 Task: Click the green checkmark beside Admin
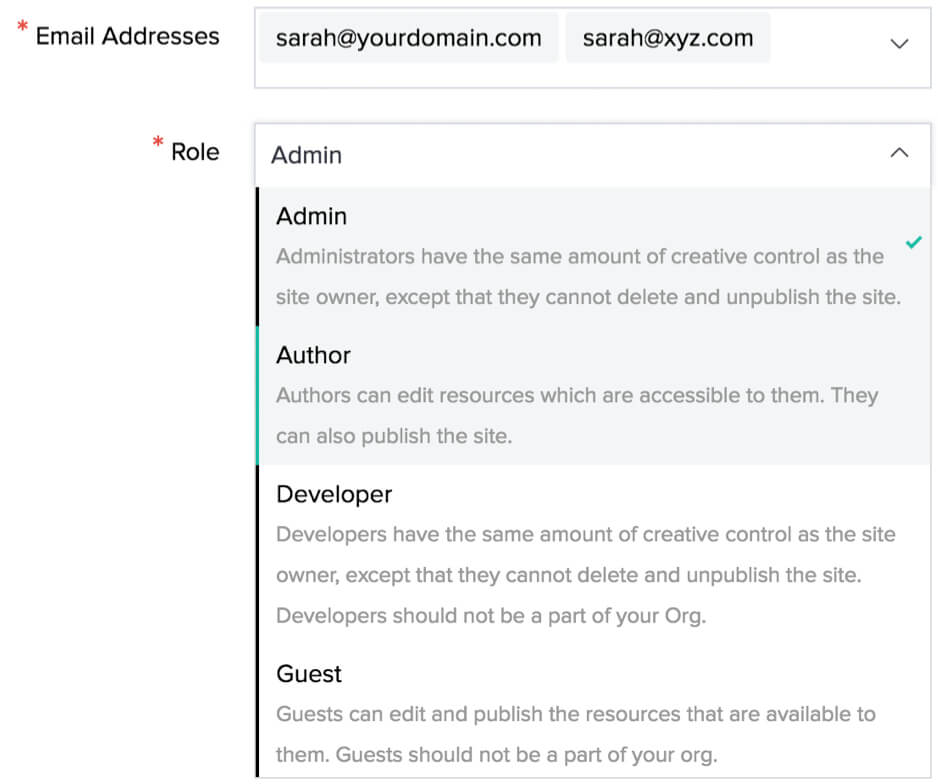(x=913, y=242)
